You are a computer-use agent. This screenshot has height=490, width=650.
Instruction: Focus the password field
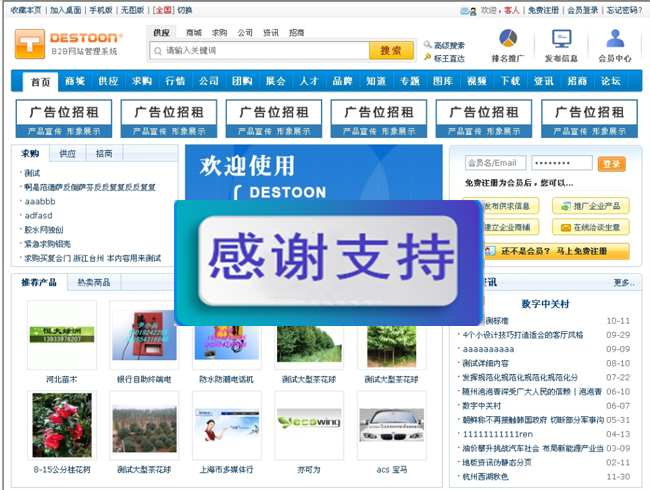[x=562, y=163]
